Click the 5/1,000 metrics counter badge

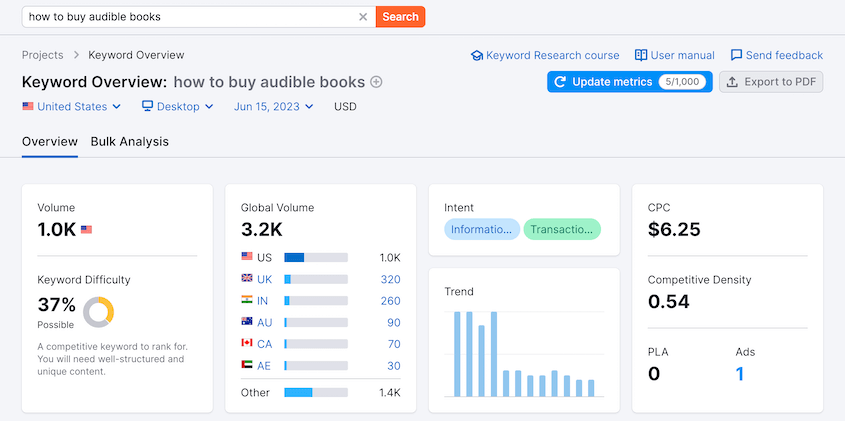tap(682, 82)
